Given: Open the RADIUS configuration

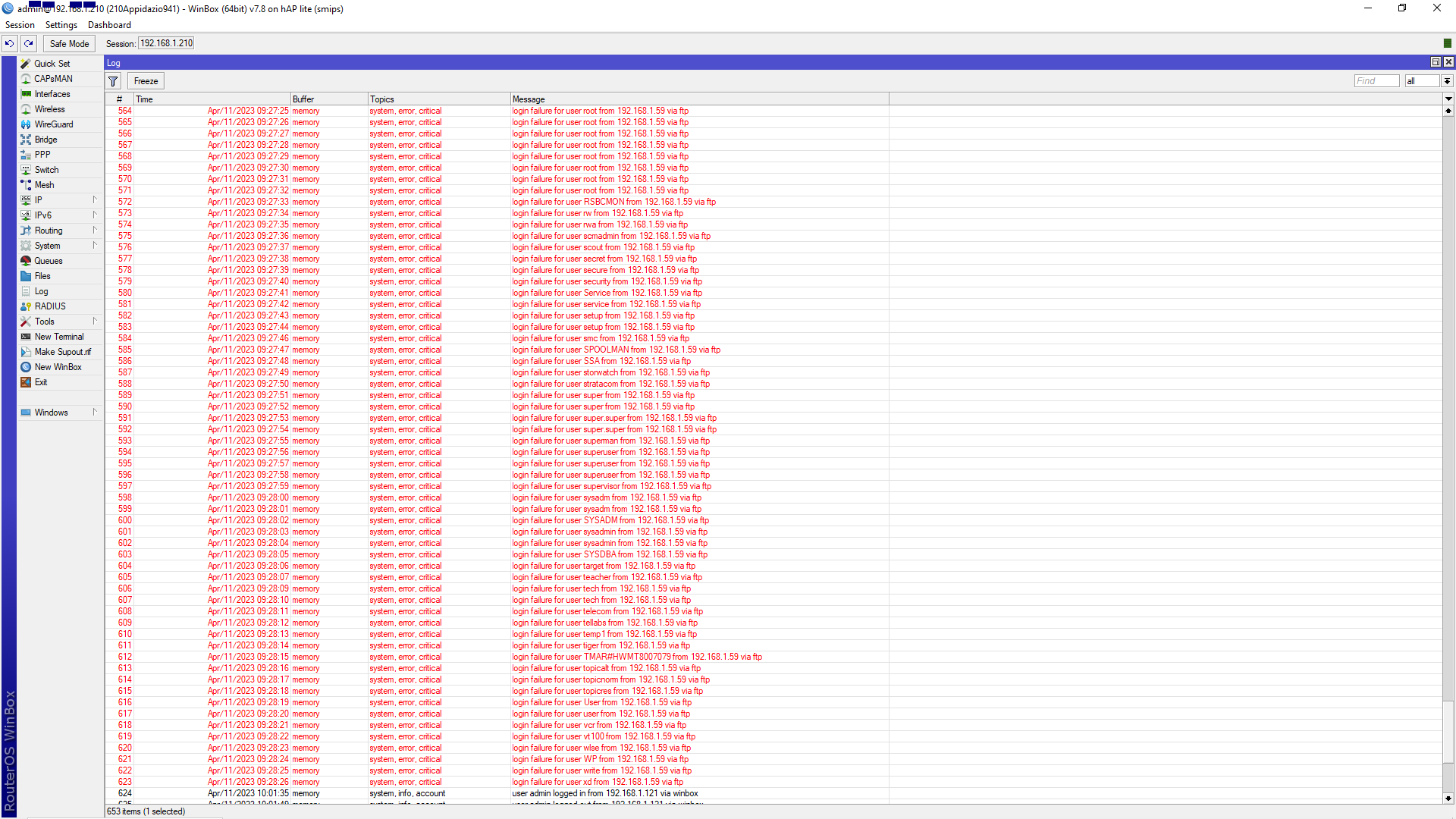Looking at the screenshot, I should tap(50, 306).
